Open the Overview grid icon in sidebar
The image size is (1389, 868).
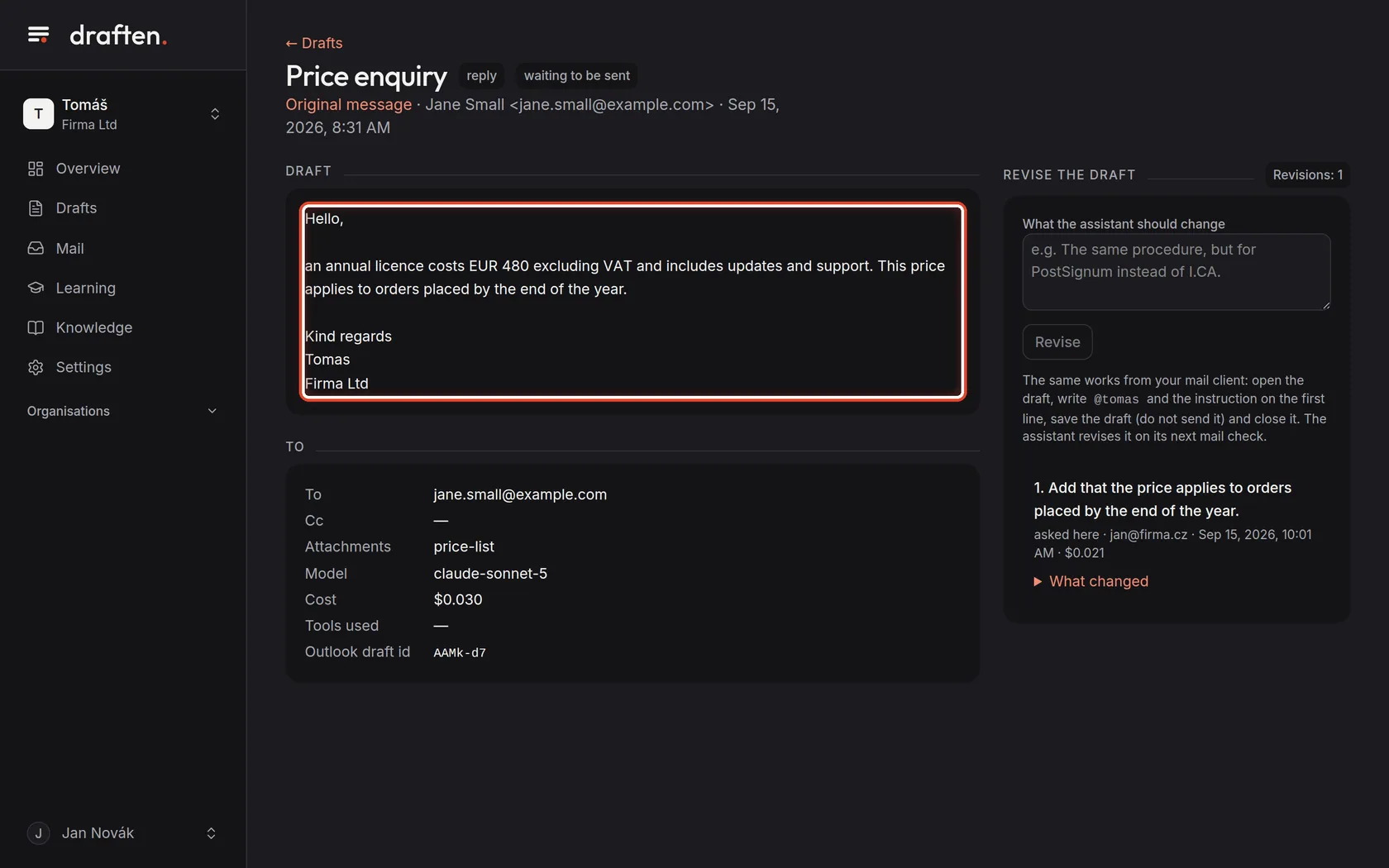click(36, 169)
